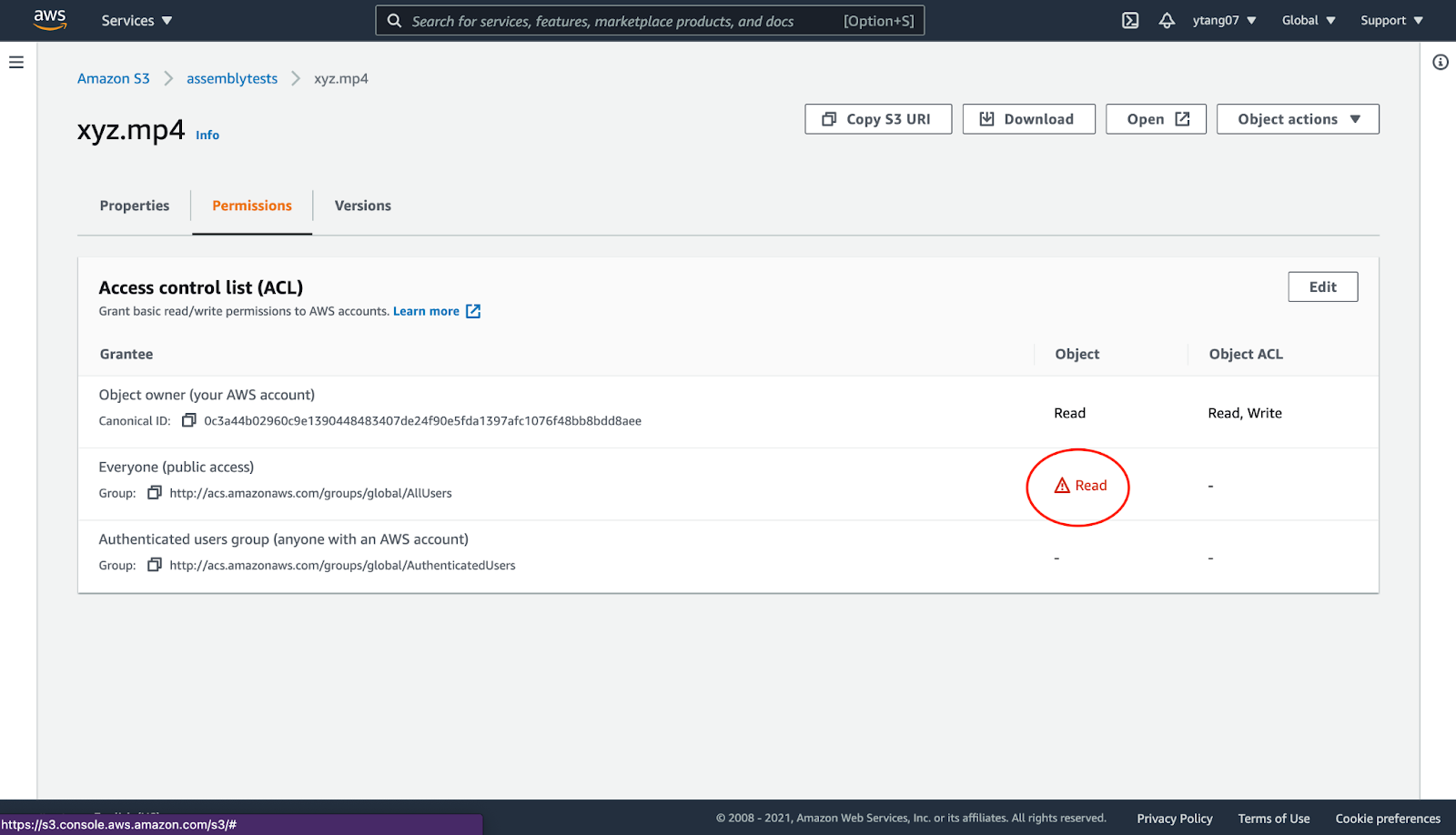Switch to the Versions tab

(363, 206)
